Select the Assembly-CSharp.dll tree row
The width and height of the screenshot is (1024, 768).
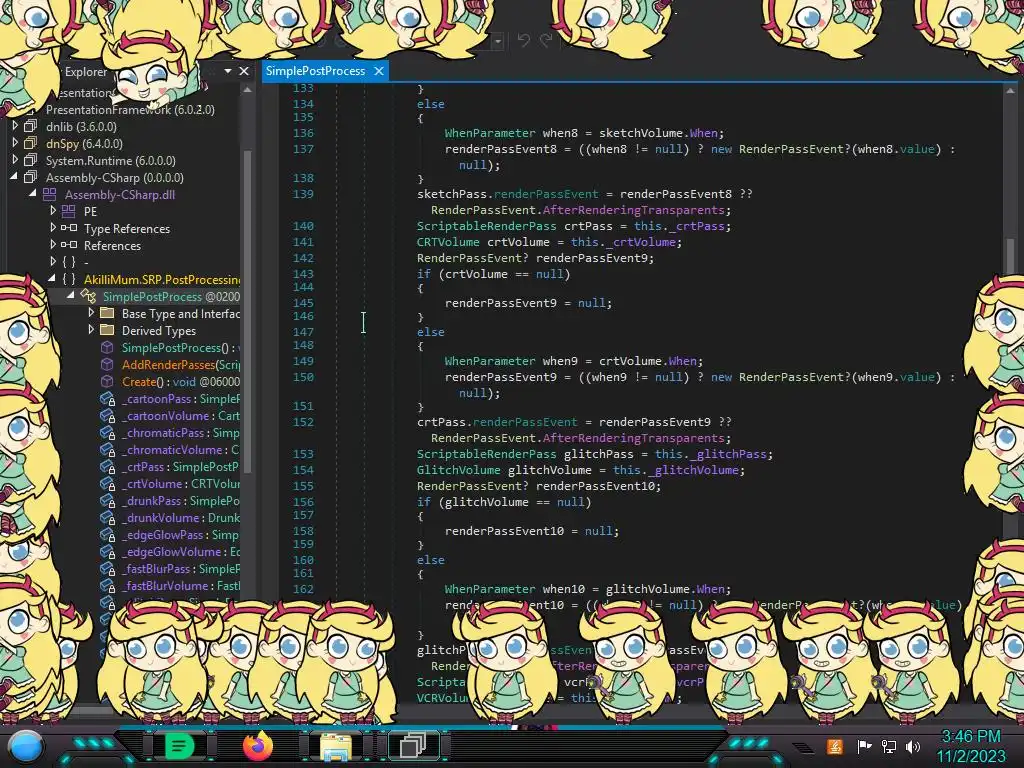[x=120, y=194]
